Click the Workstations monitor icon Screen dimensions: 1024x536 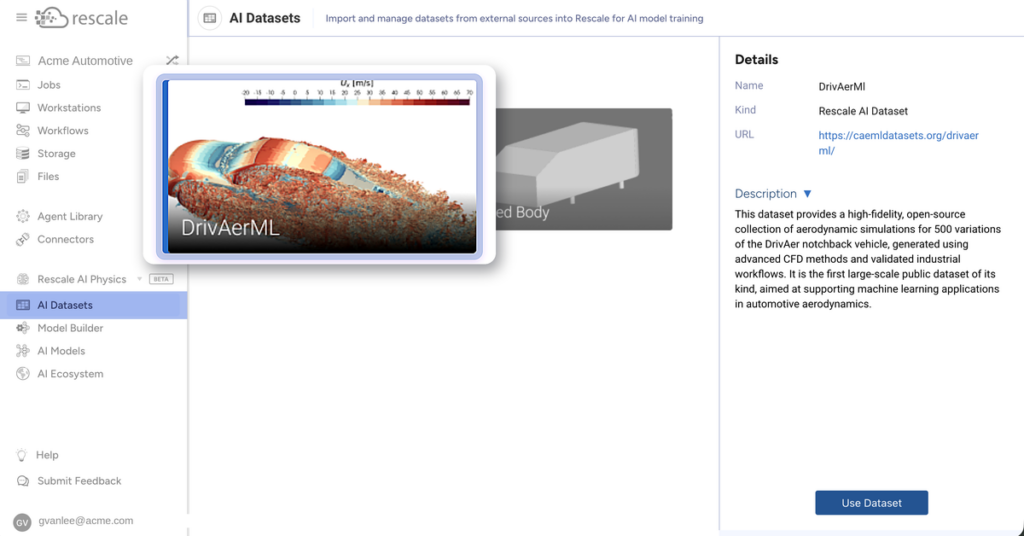pyautogui.click(x=23, y=108)
